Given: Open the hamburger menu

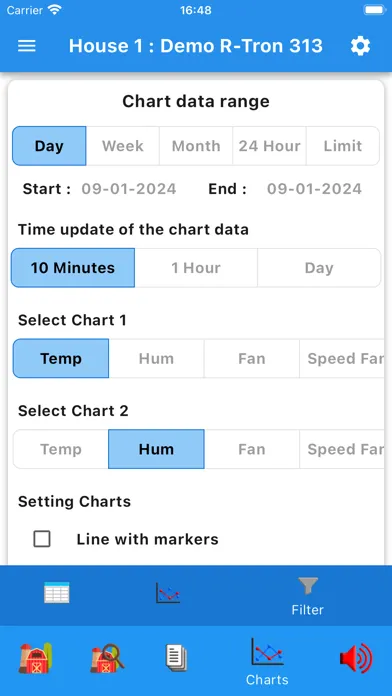Looking at the screenshot, I should (27, 46).
